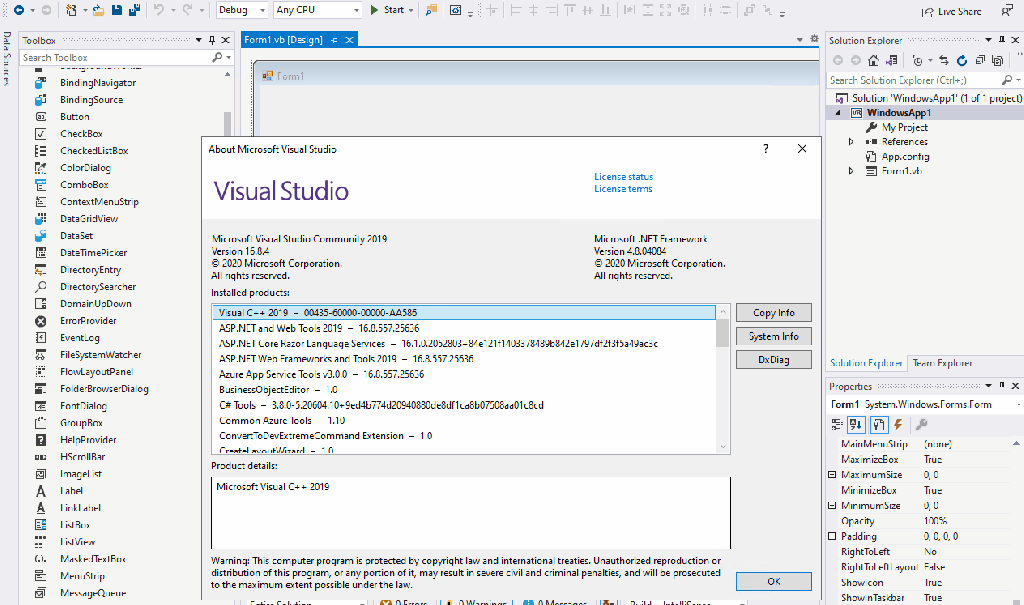Open the Debug configuration dropdown

pos(241,10)
